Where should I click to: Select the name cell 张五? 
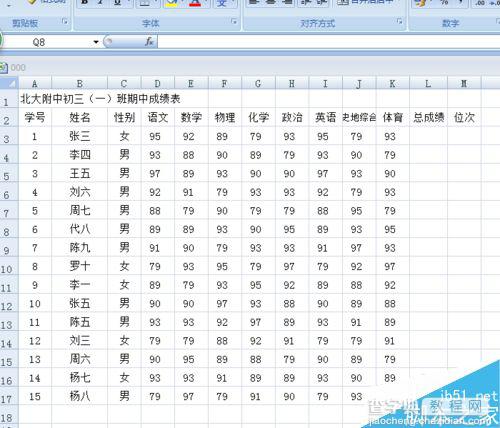(80, 303)
